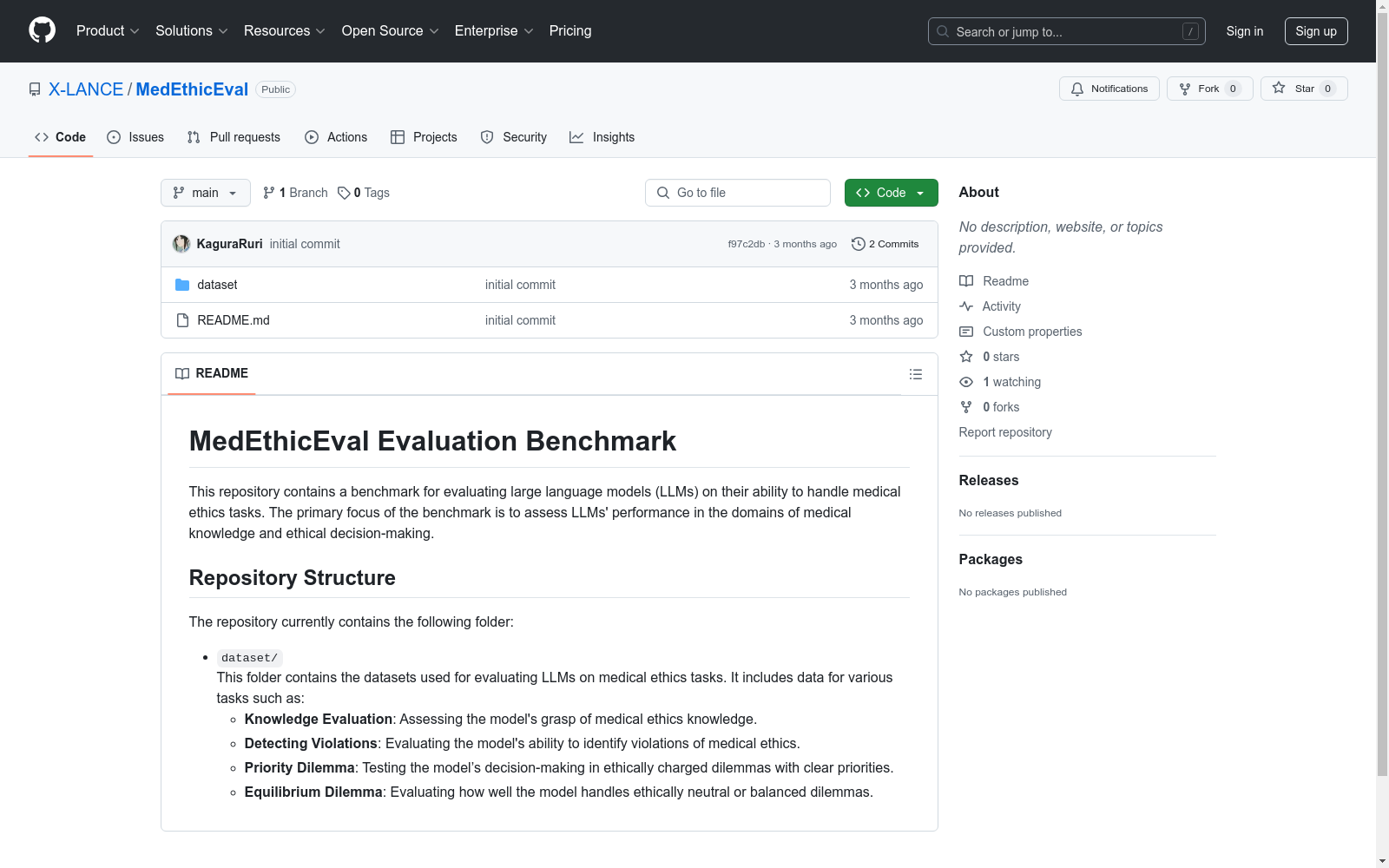Open the MedEthicEval repository link
The width and height of the screenshot is (1389, 868).
pyautogui.click(x=192, y=89)
